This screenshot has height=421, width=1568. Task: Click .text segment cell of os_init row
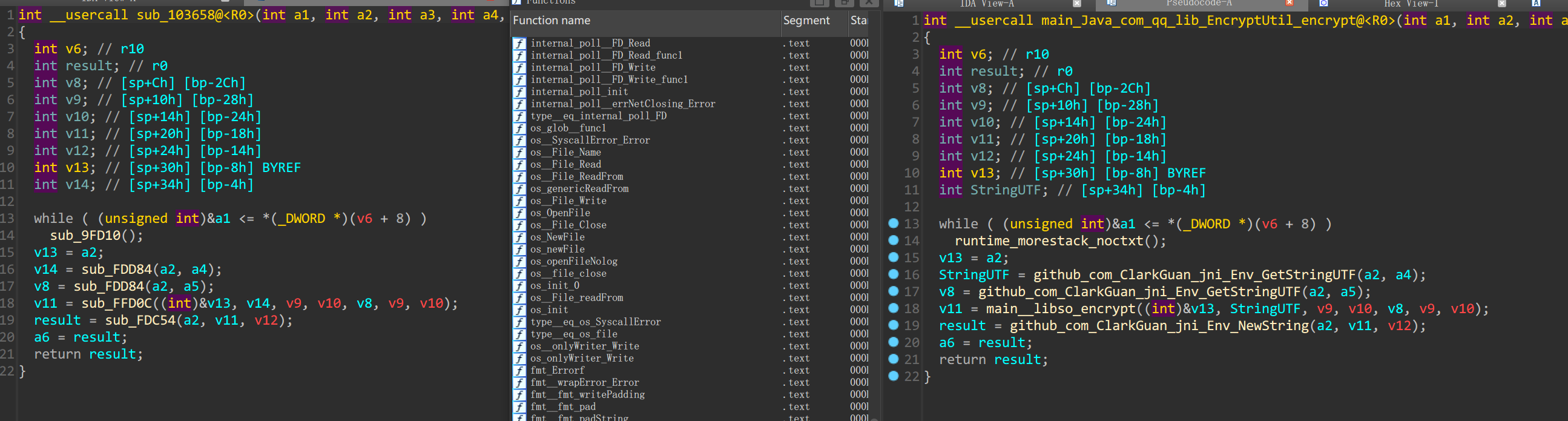[x=796, y=310]
